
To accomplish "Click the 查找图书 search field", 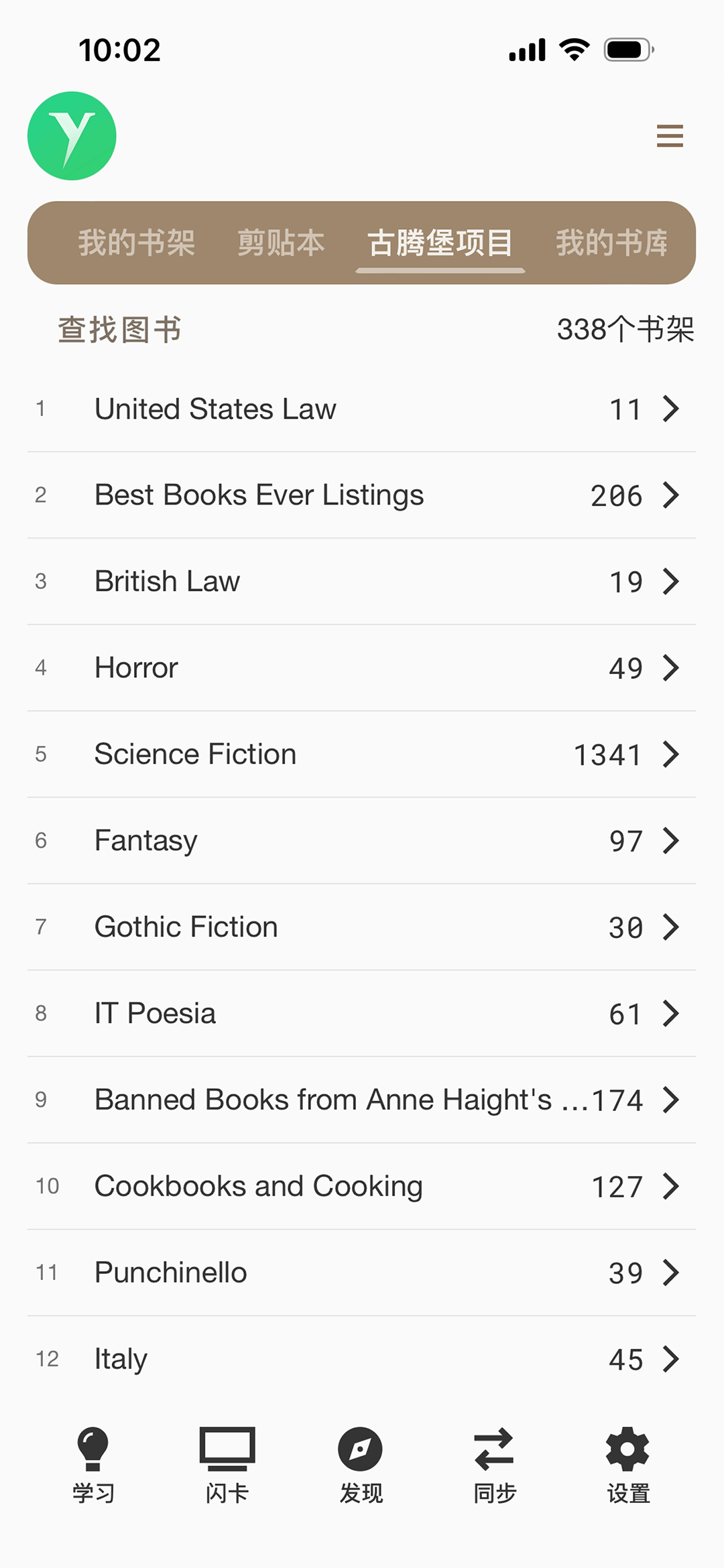I will pyautogui.click(x=119, y=330).
